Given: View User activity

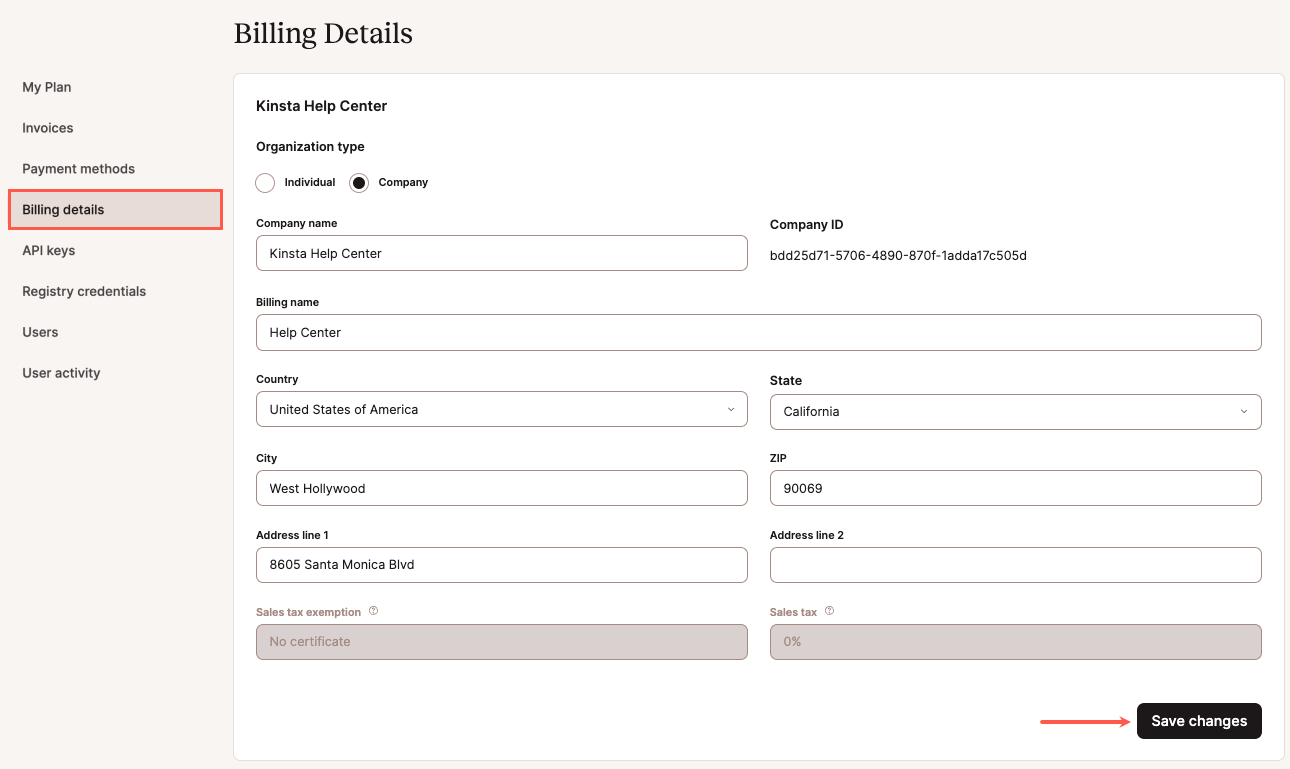Looking at the screenshot, I should (x=60, y=372).
